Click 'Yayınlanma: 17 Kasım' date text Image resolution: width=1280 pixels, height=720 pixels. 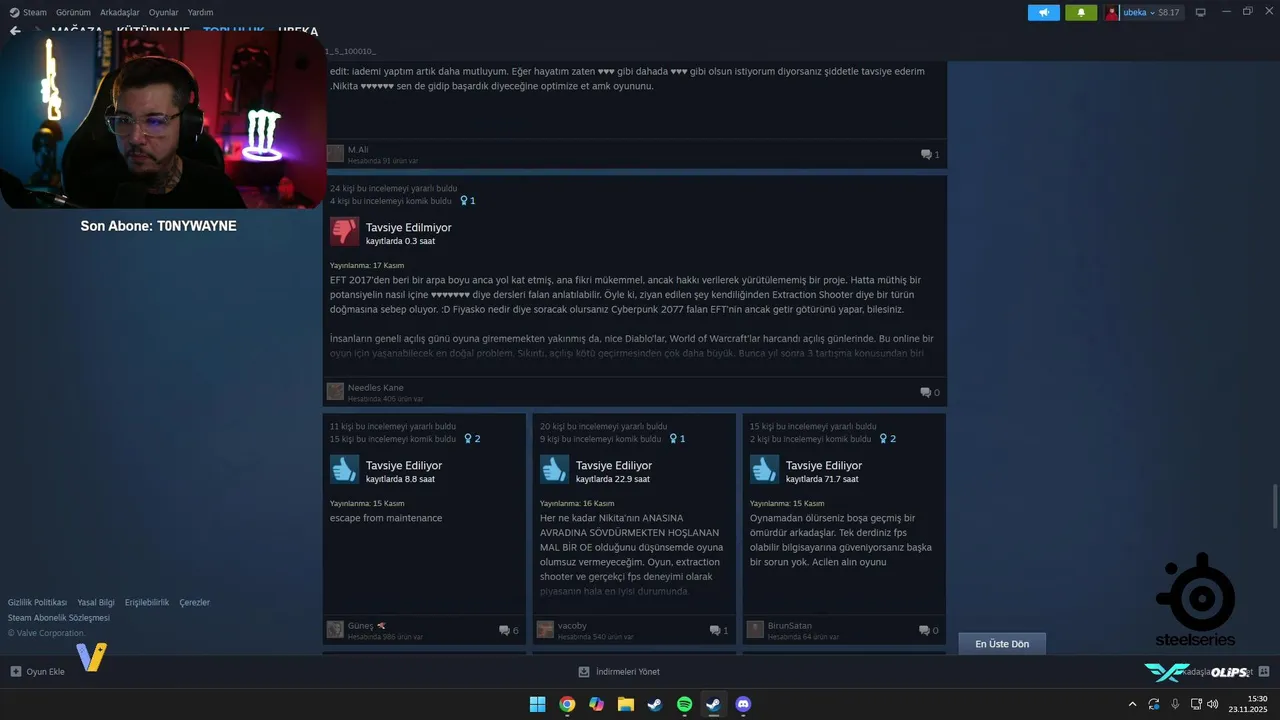click(367, 265)
